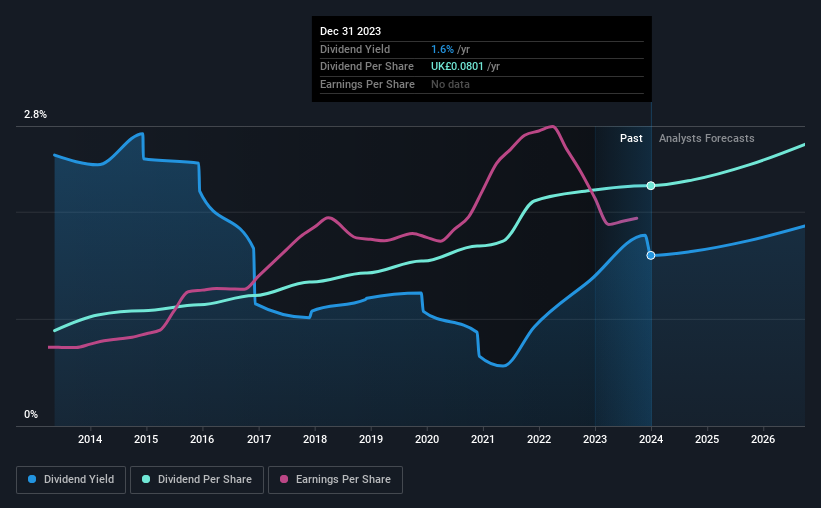Click the 2018 x-axis label

315,439
